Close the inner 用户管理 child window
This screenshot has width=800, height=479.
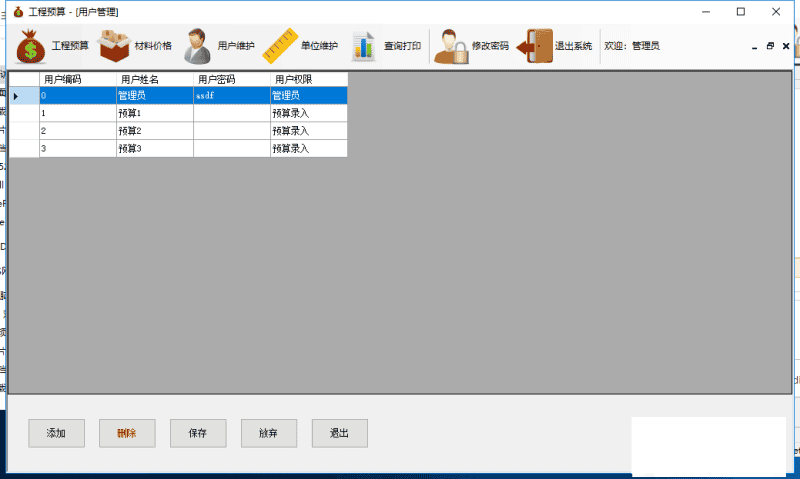pyautogui.click(x=786, y=46)
